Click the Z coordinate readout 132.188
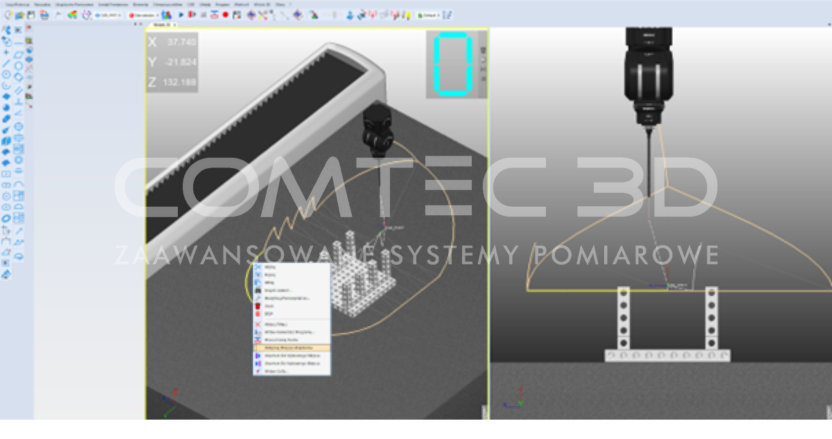 pyautogui.click(x=180, y=82)
